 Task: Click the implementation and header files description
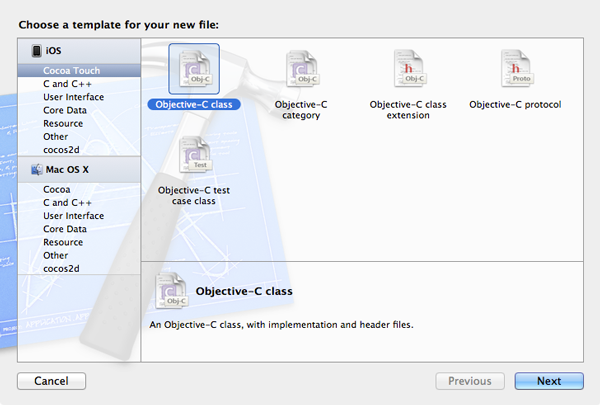pyautogui.click(x=282, y=325)
